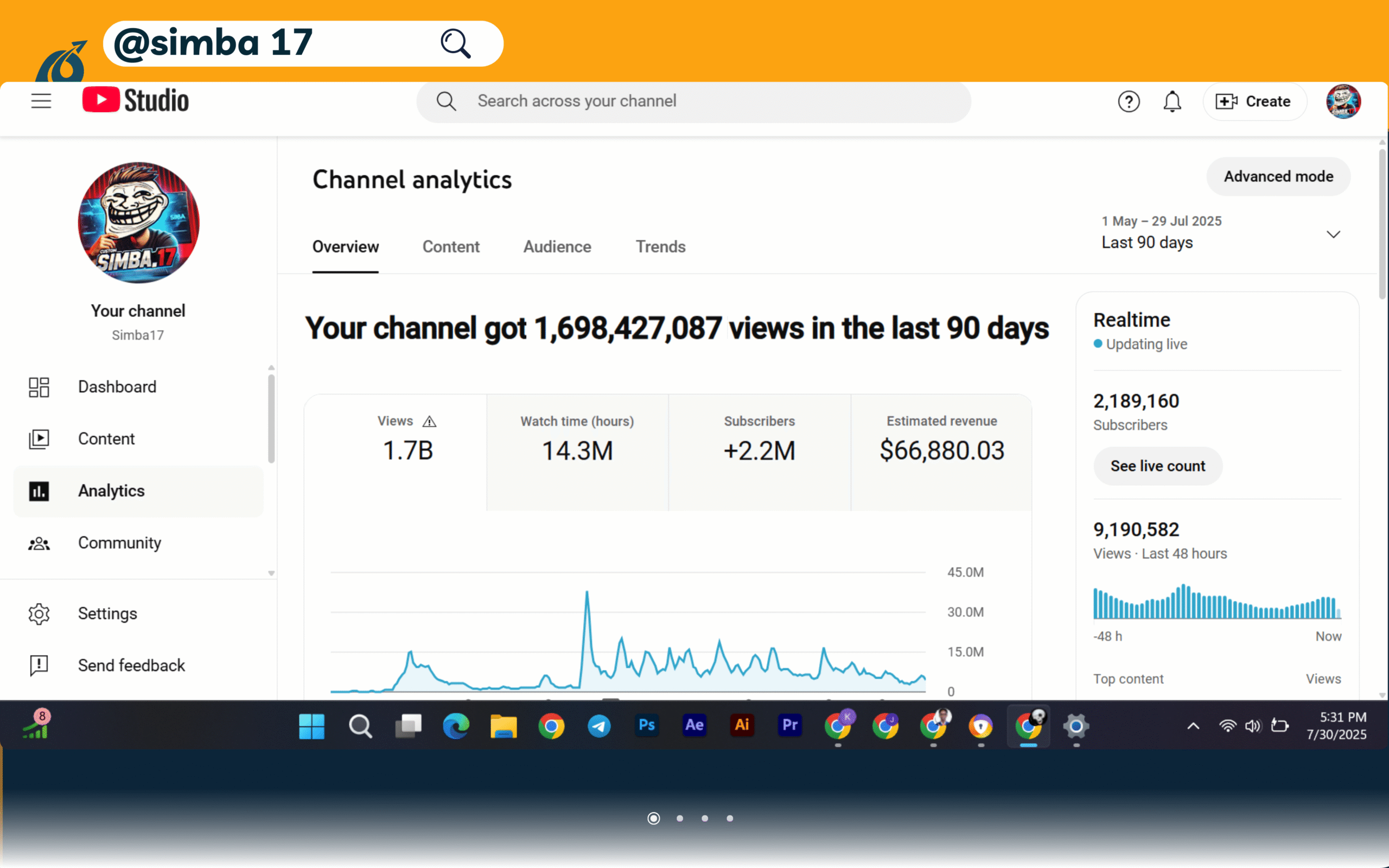
Task: Open the Help question mark icon
Action: click(x=1129, y=101)
